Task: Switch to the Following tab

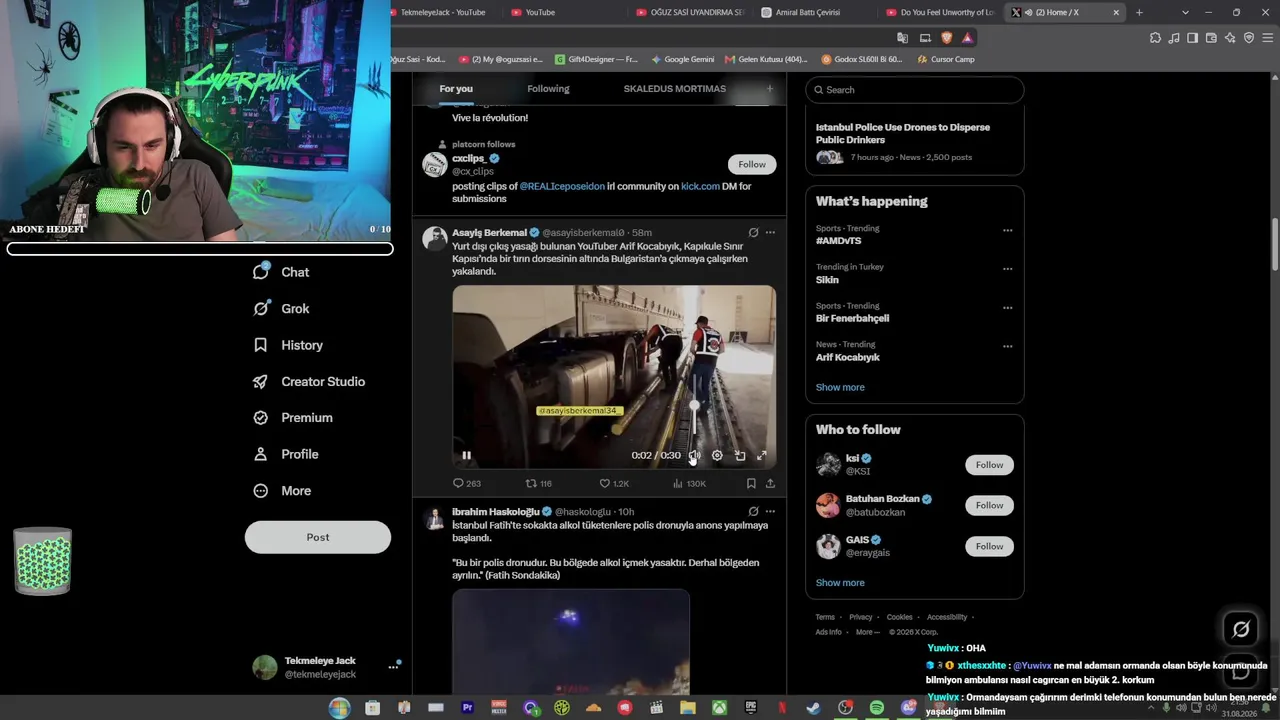Action: (x=548, y=89)
